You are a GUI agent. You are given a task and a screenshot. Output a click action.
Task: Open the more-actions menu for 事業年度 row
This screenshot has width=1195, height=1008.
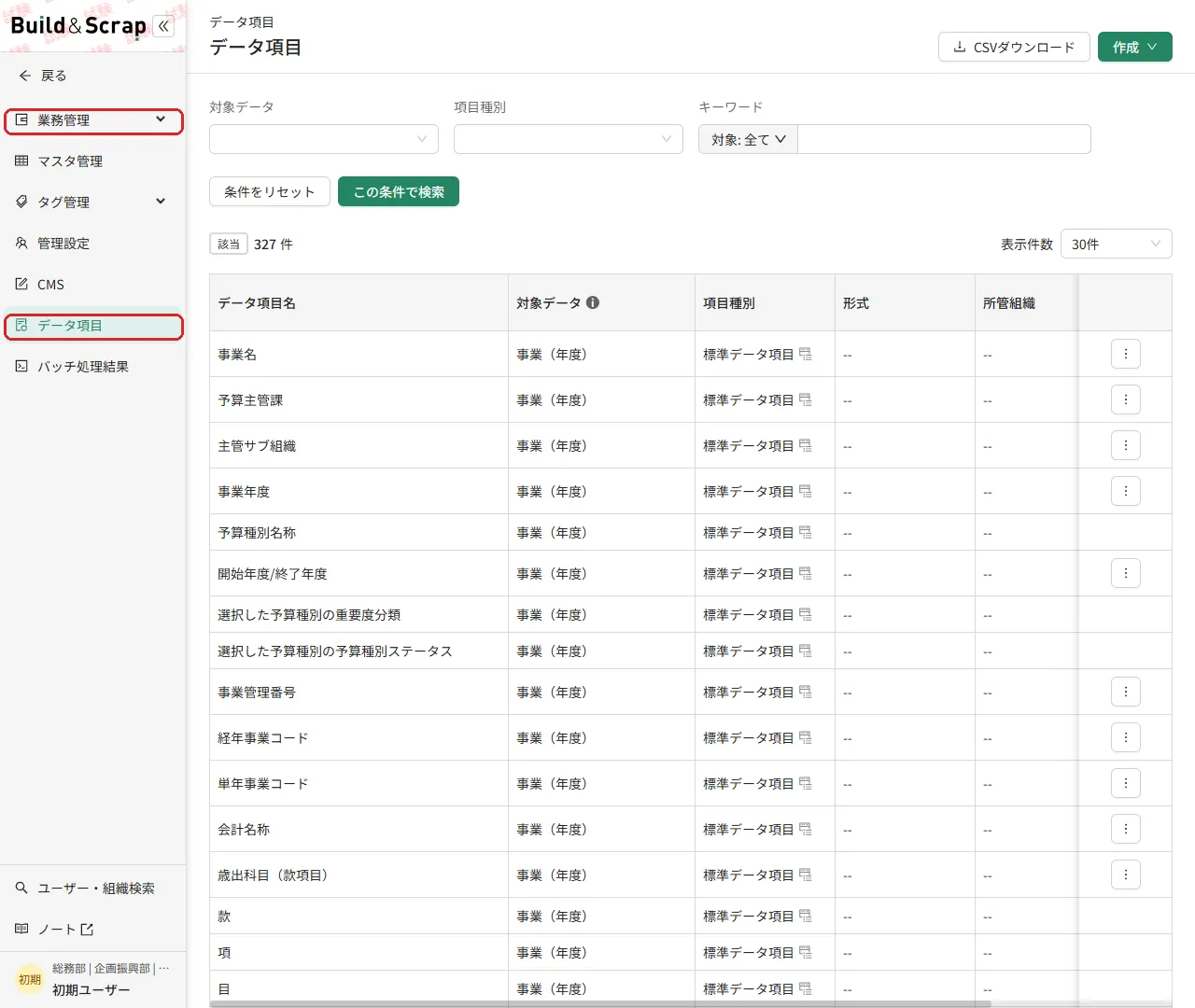tap(1126, 491)
